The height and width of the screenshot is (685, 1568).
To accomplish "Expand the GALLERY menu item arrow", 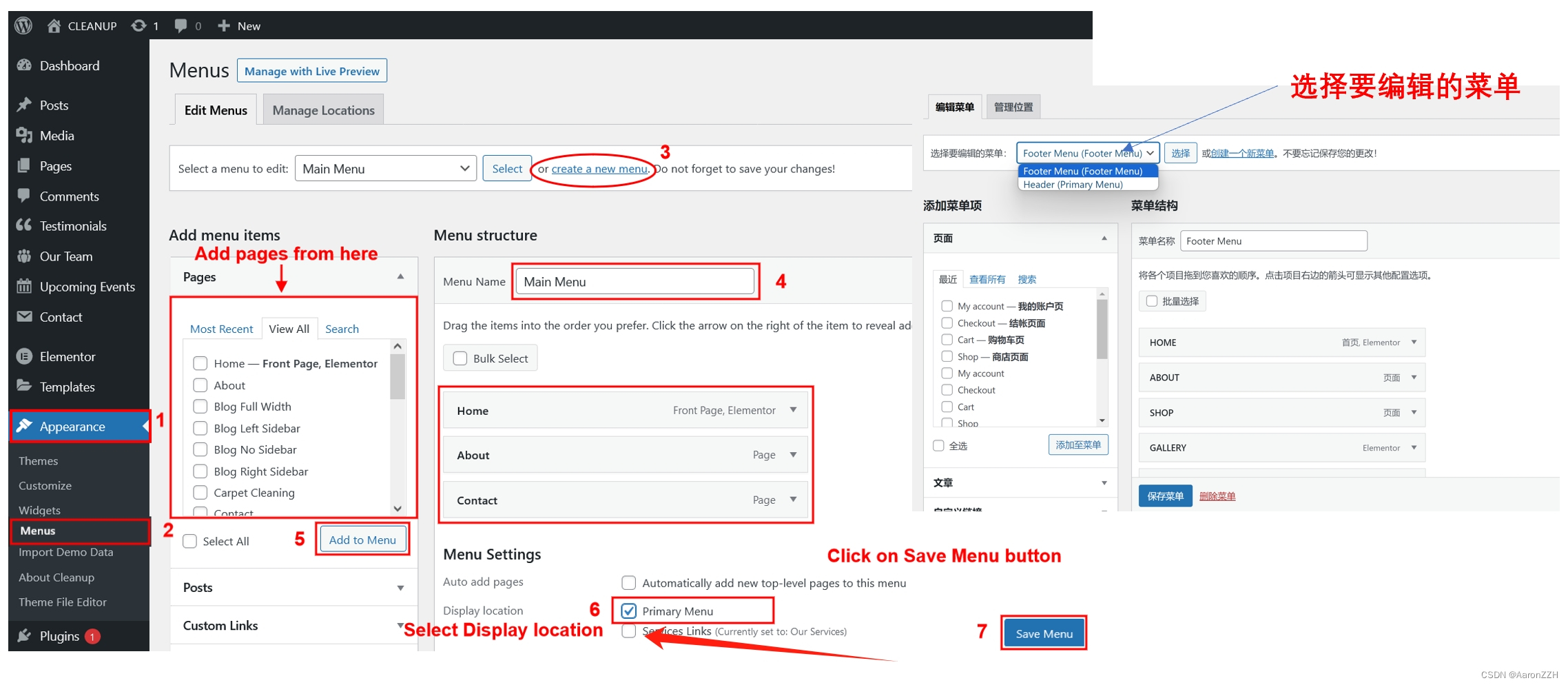I will pyautogui.click(x=1414, y=447).
